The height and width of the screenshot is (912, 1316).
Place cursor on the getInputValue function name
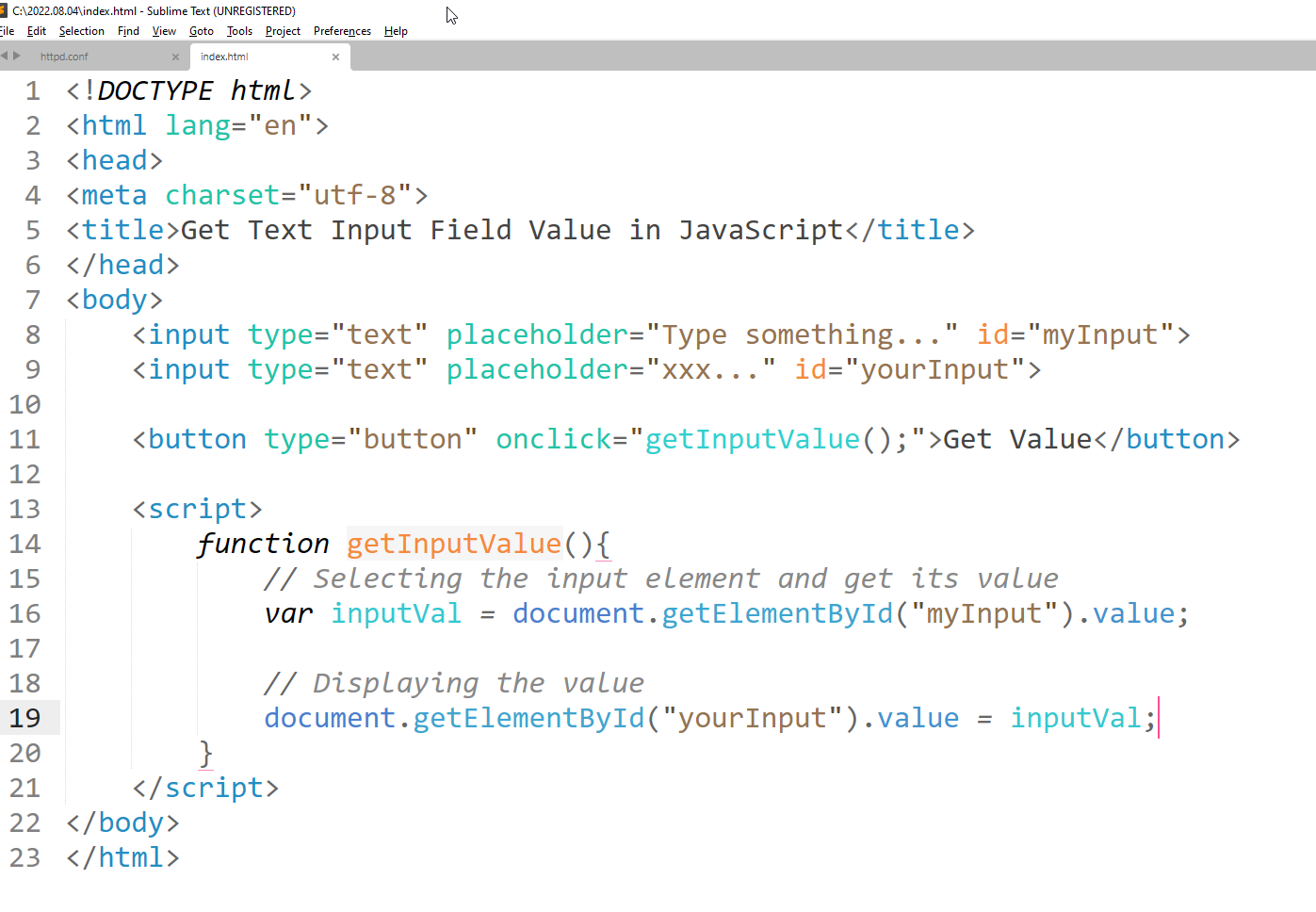point(454,544)
